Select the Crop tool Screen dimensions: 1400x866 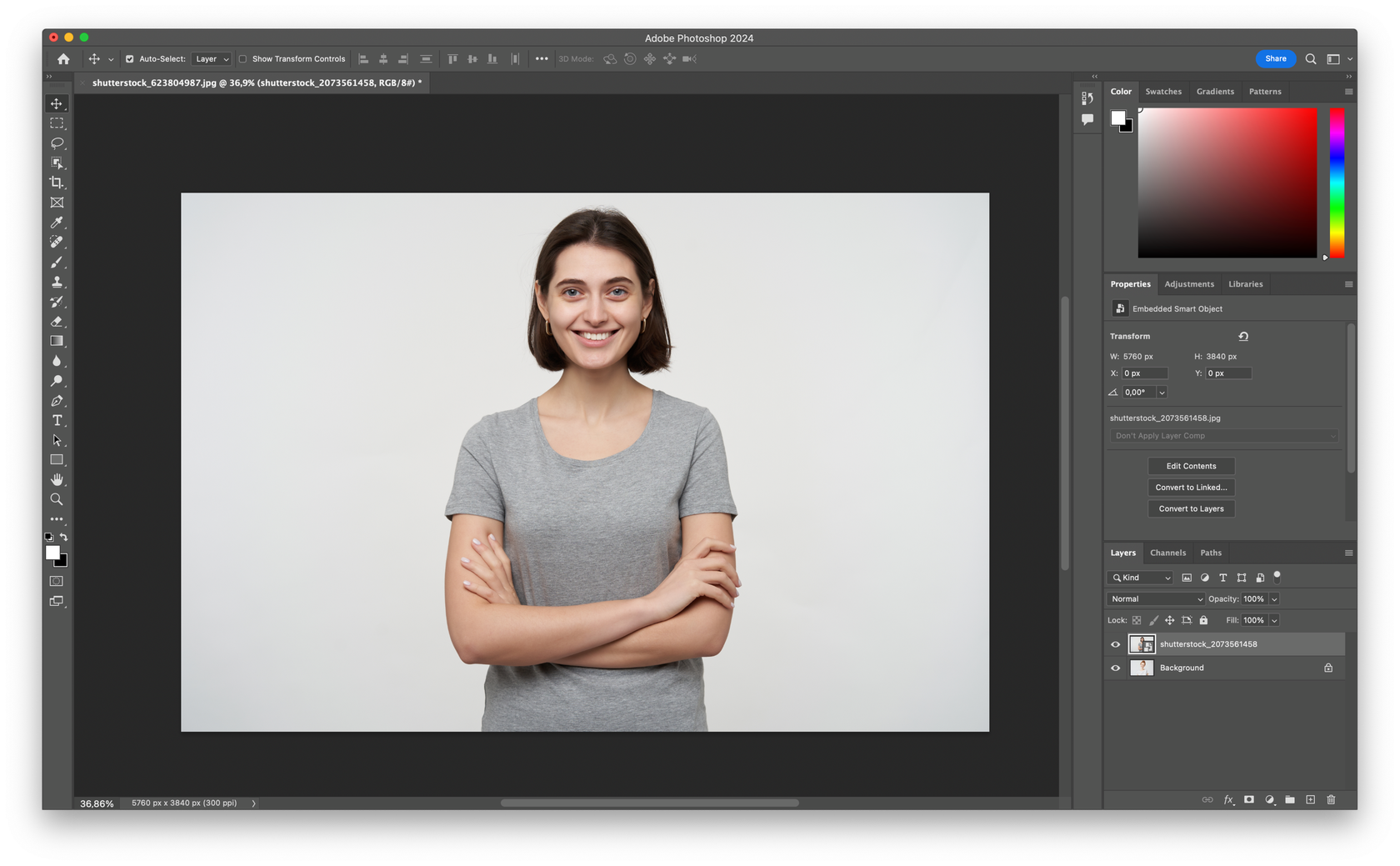pyautogui.click(x=57, y=183)
